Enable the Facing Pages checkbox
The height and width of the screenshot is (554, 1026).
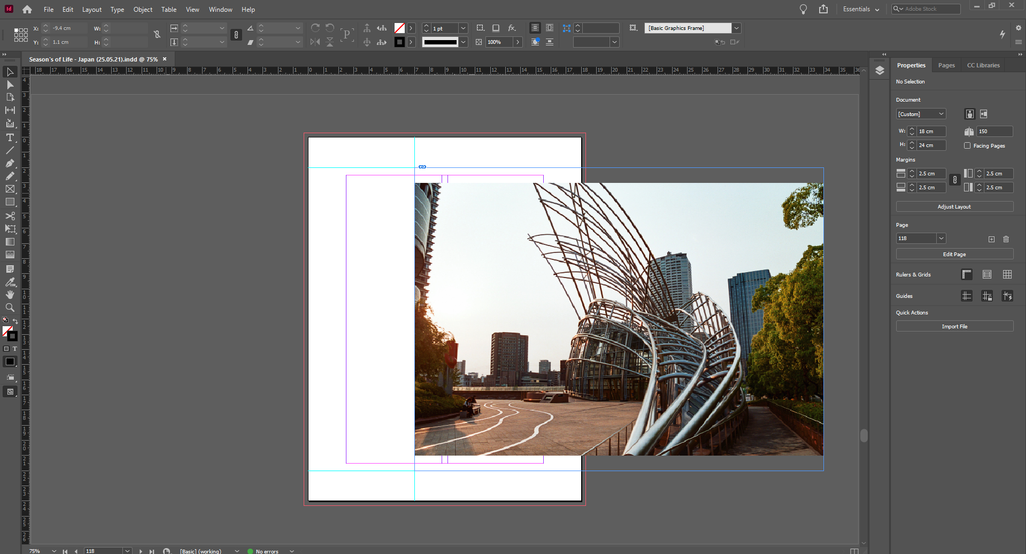[968, 145]
